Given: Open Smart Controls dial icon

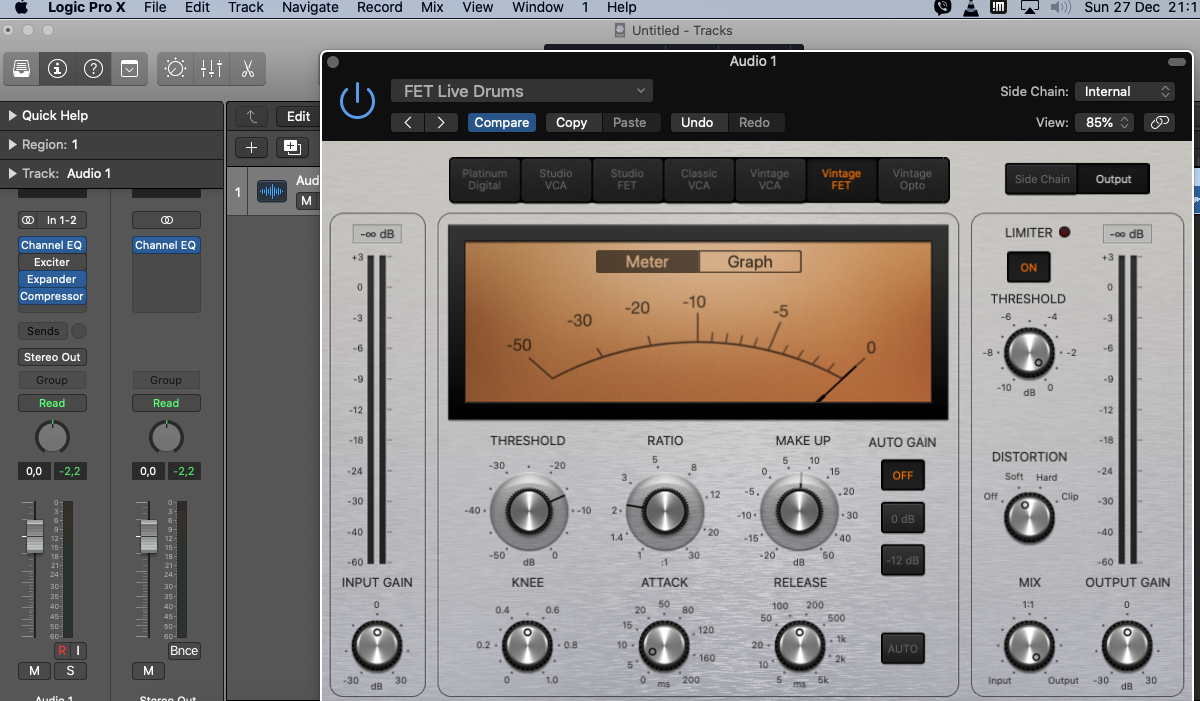Looking at the screenshot, I should [175, 69].
